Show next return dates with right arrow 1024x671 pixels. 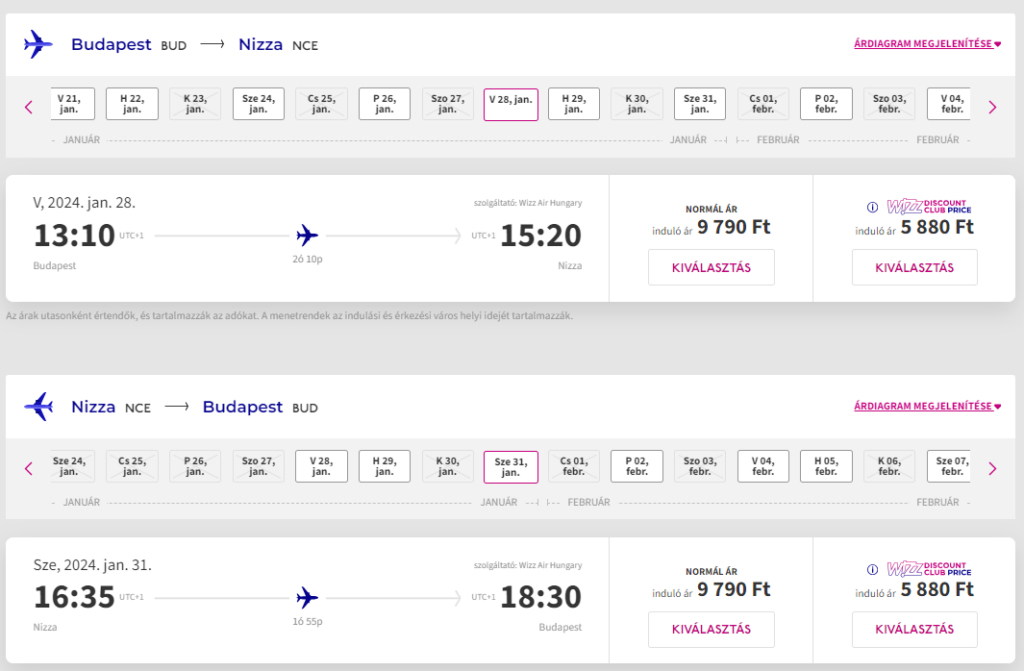[x=992, y=468]
